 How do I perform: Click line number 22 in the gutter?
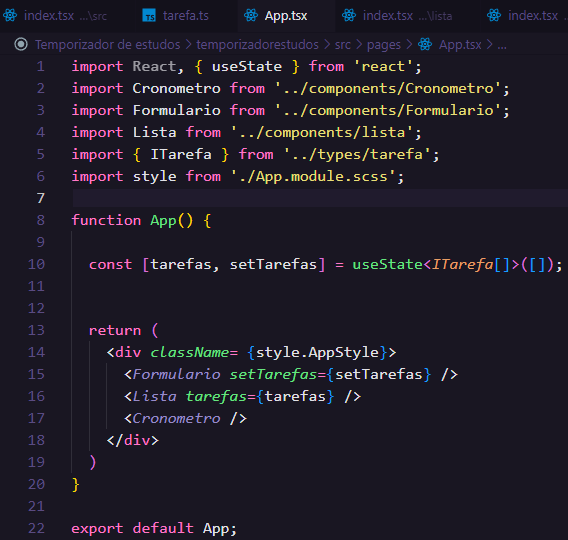pos(36,528)
